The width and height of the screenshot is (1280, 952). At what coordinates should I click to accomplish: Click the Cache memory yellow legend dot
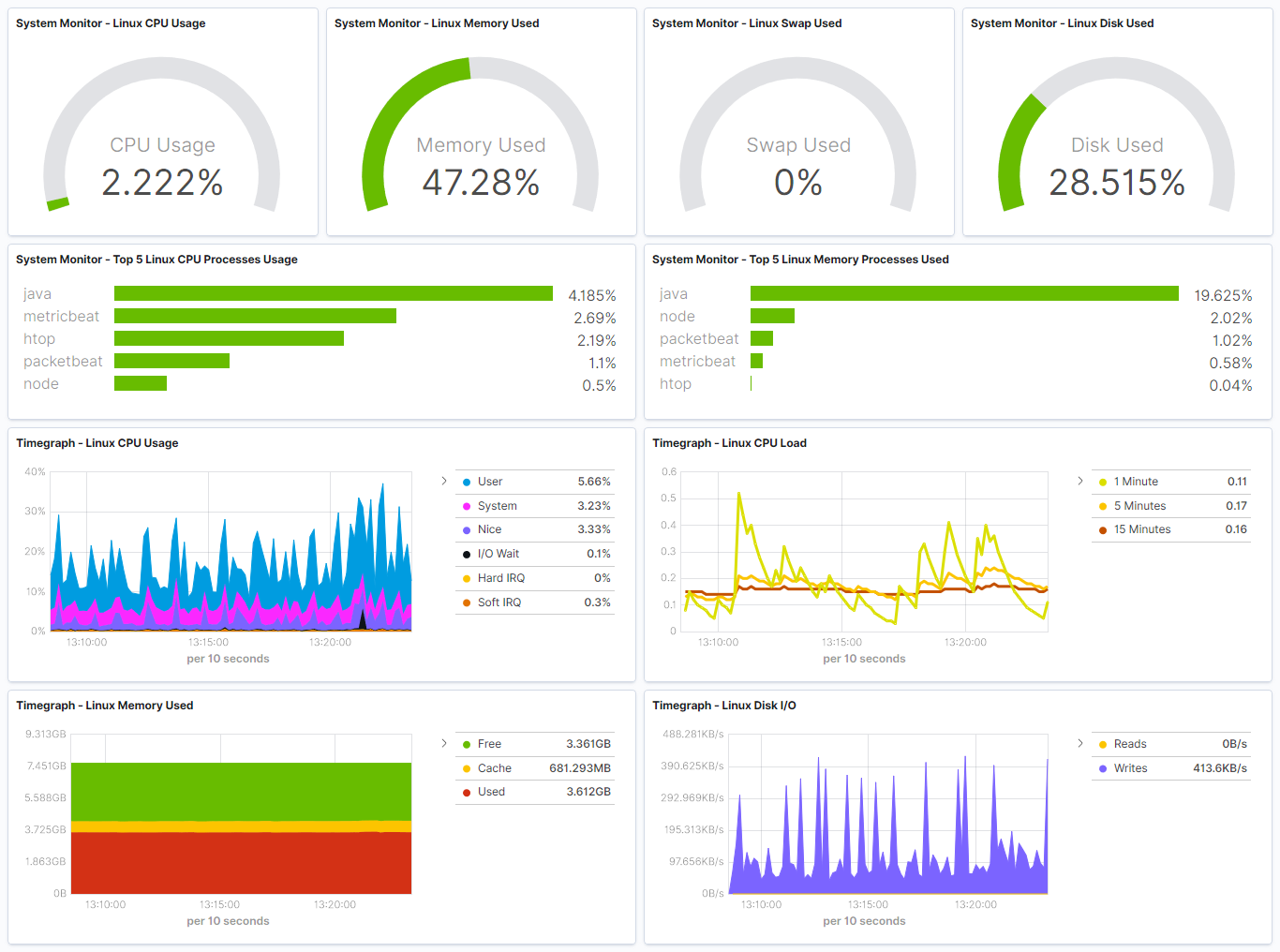467,768
